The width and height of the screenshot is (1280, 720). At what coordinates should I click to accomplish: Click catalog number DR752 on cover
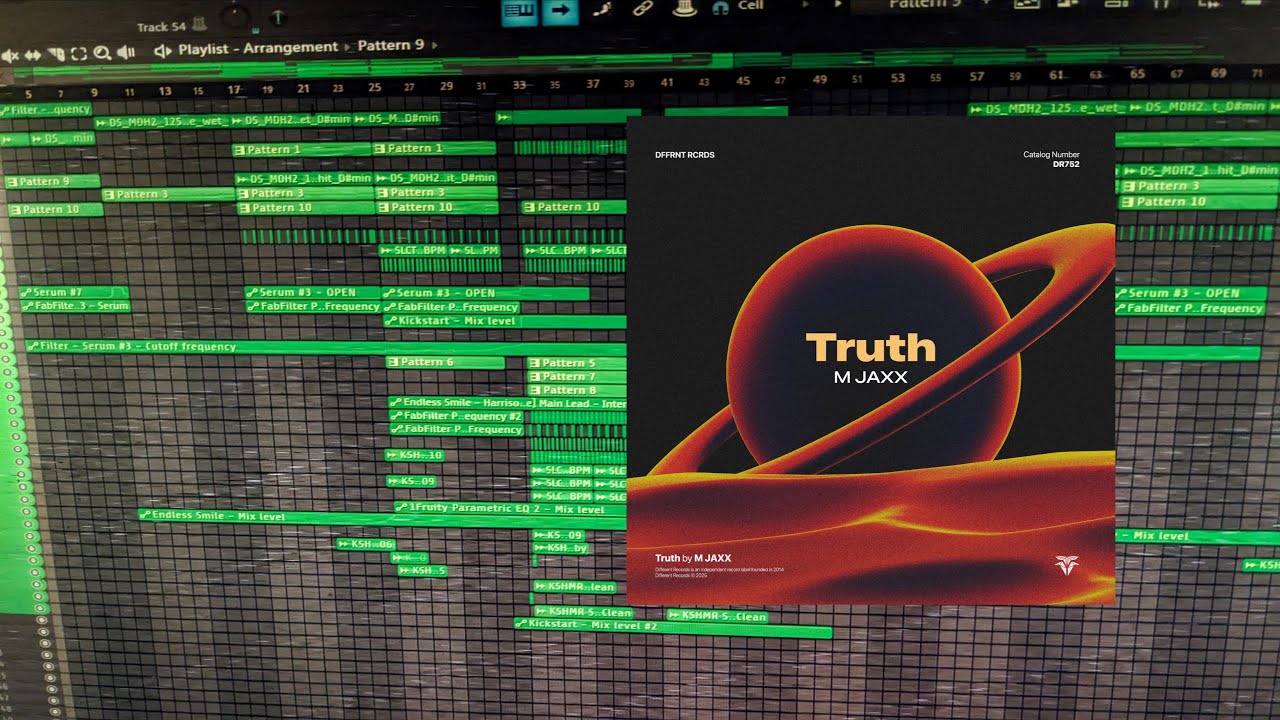(x=1066, y=164)
